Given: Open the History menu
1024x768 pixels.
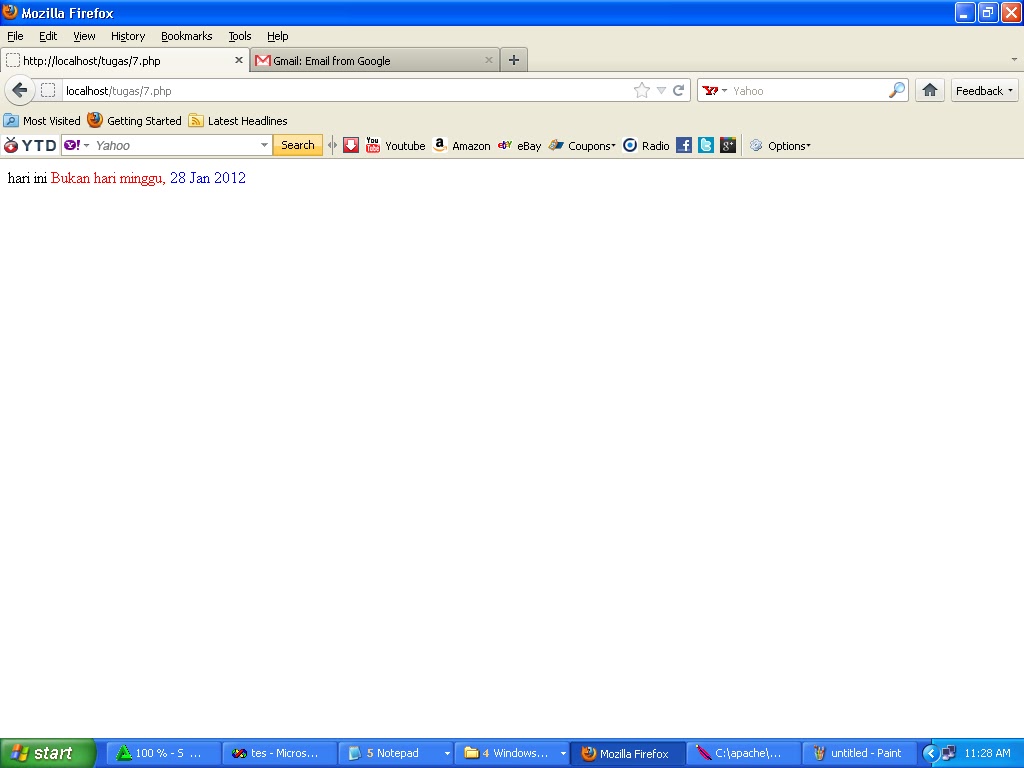Looking at the screenshot, I should coord(128,36).
